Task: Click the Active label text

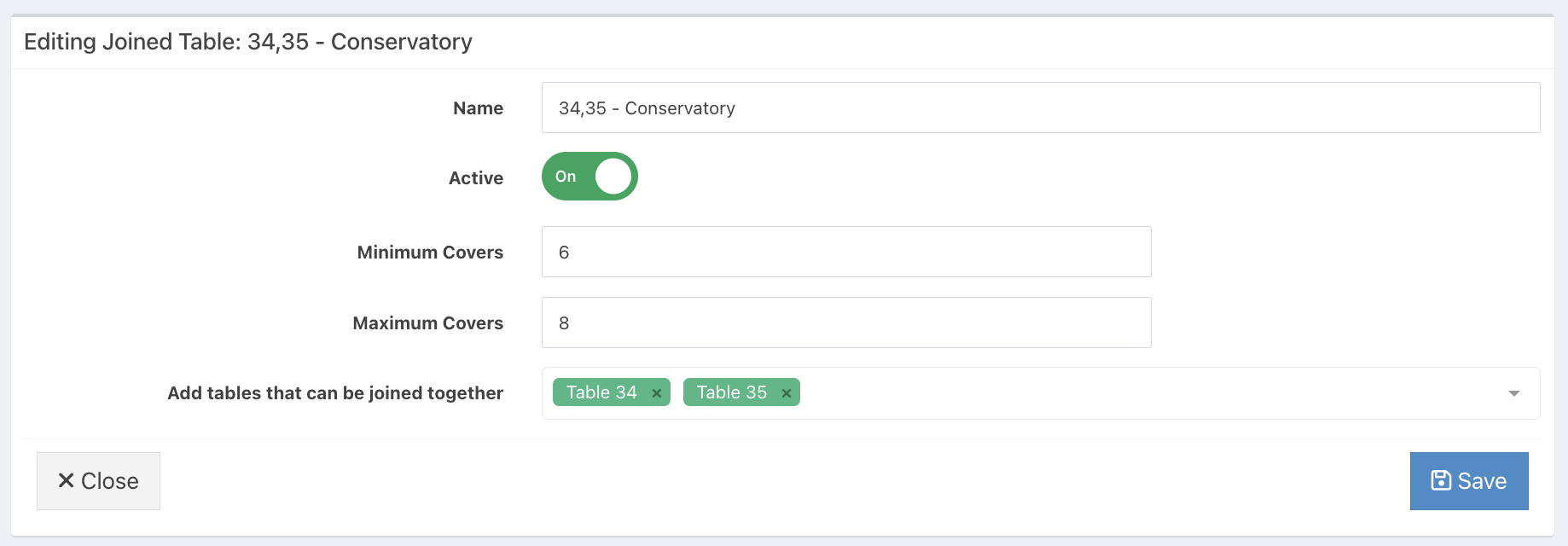Action: (x=475, y=178)
